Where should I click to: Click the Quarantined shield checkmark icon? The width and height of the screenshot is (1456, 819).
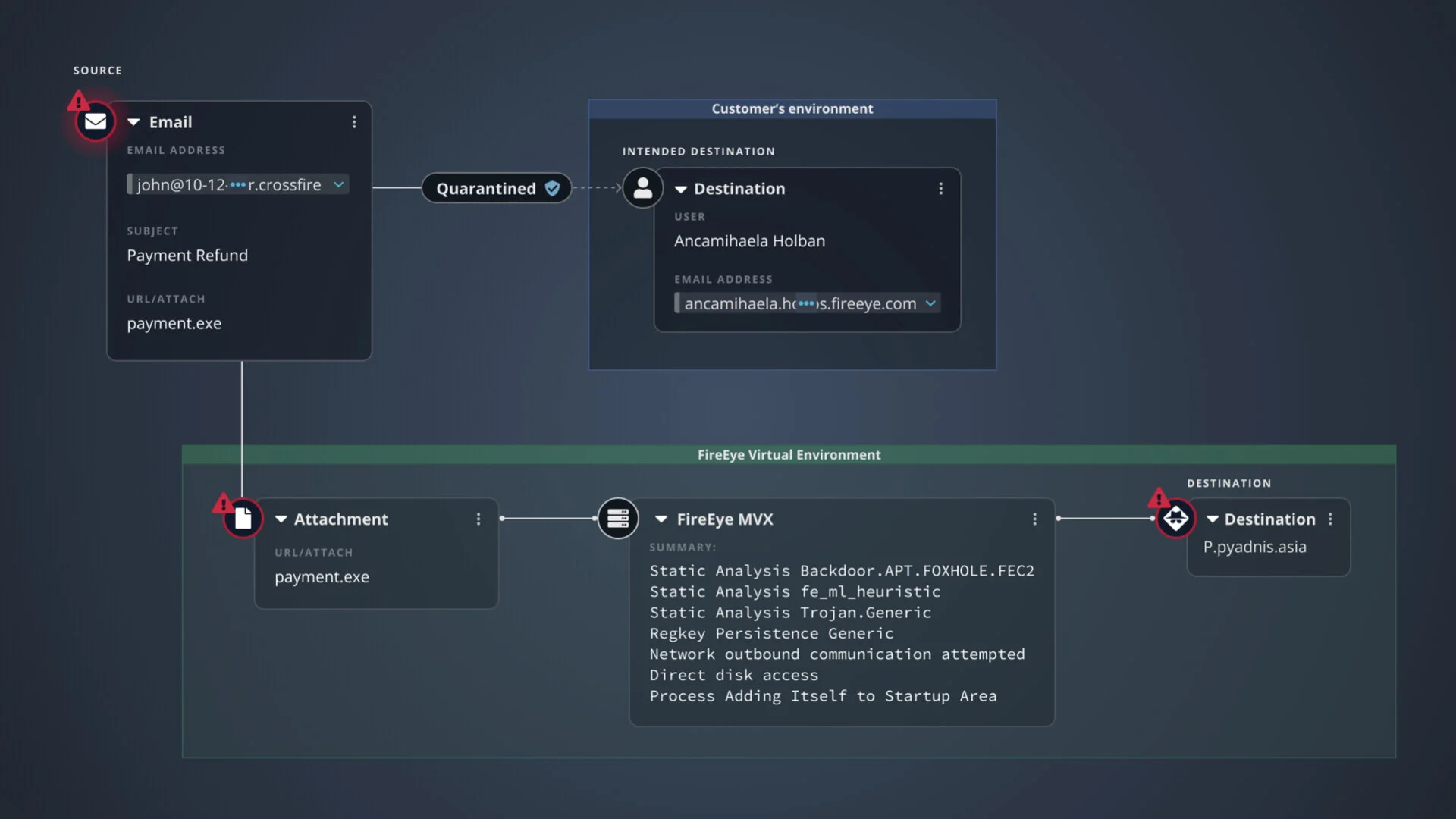[x=553, y=188]
